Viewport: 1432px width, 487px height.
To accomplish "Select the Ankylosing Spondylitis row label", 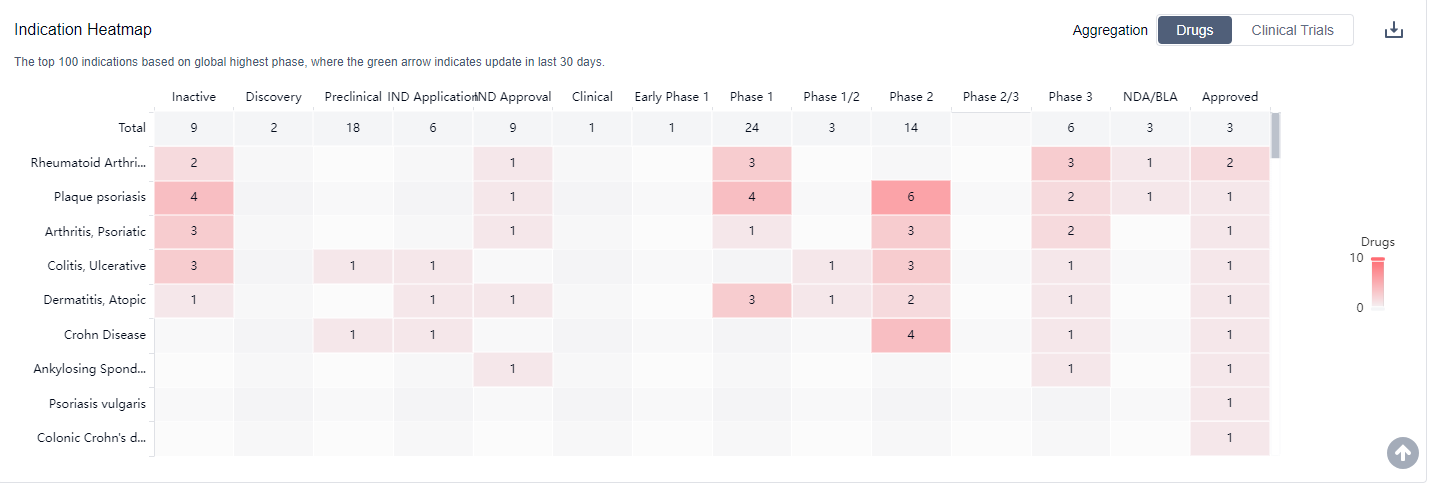I will (90, 369).
